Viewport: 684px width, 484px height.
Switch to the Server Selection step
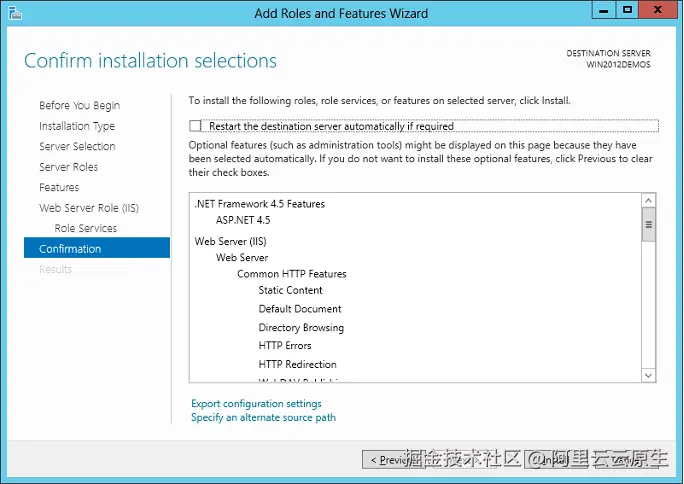[x=77, y=147]
